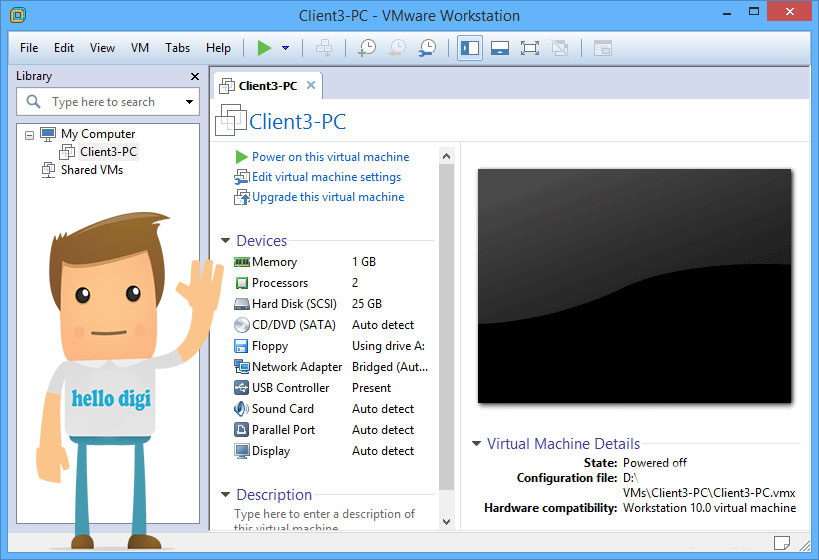Image resolution: width=819 pixels, height=560 pixels.
Task: Click the Processors device icon
Action: point(241,283)
